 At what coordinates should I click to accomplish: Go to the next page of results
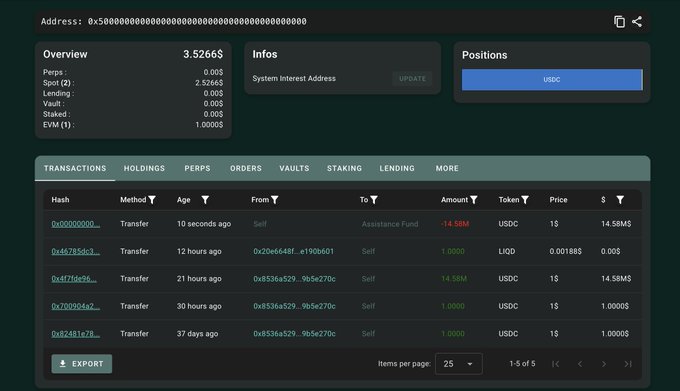tap(604, 364)
